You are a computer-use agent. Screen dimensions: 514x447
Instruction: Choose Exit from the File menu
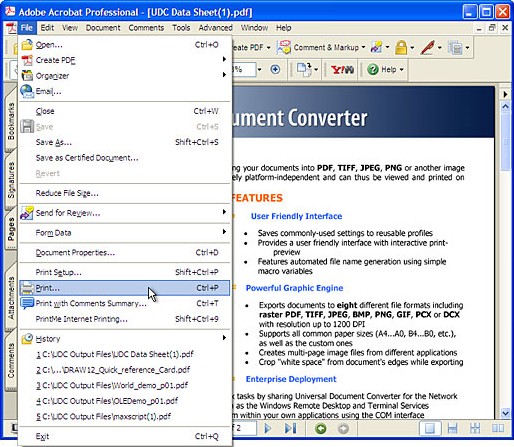point(124,436)
